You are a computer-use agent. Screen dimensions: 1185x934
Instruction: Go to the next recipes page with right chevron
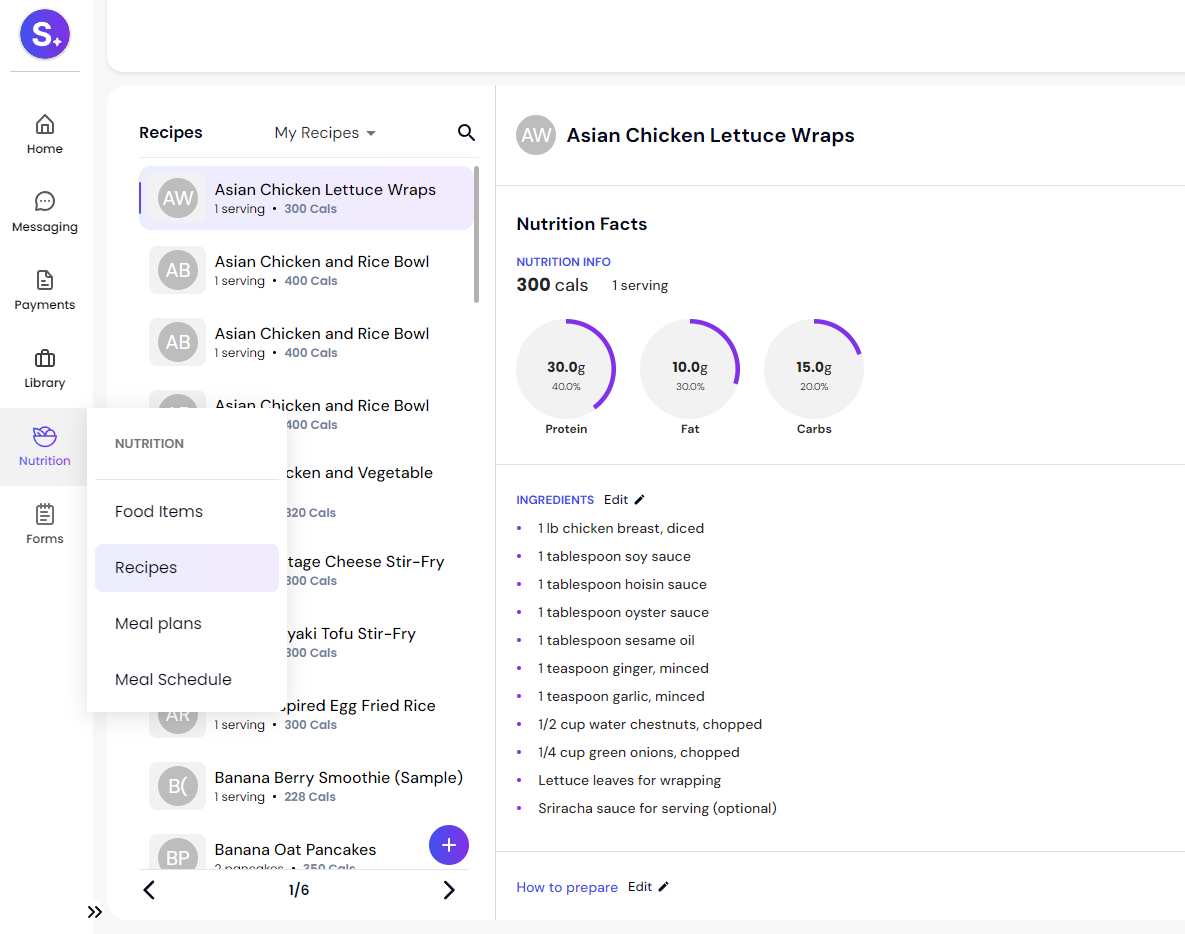click(x=448, y=889)
